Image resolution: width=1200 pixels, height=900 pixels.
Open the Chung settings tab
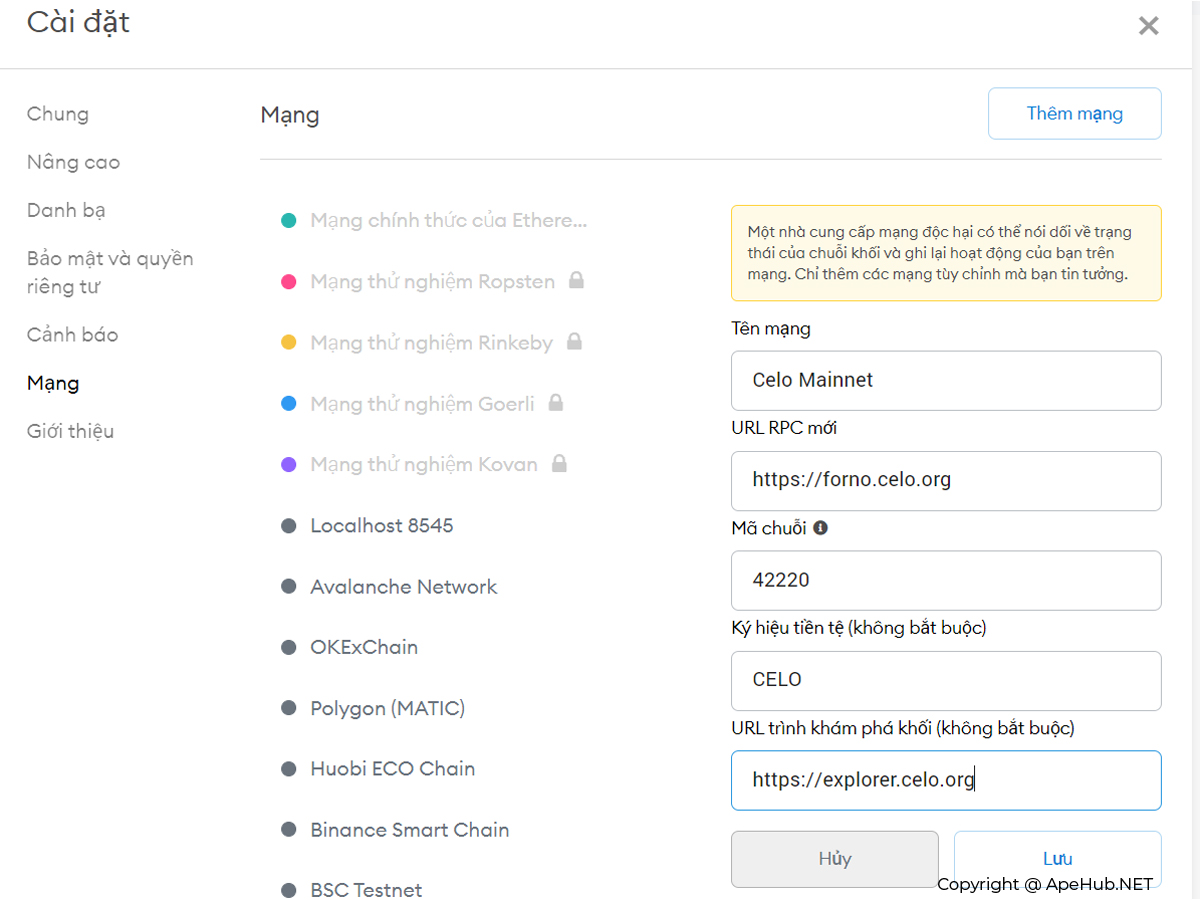pos(58,114)
